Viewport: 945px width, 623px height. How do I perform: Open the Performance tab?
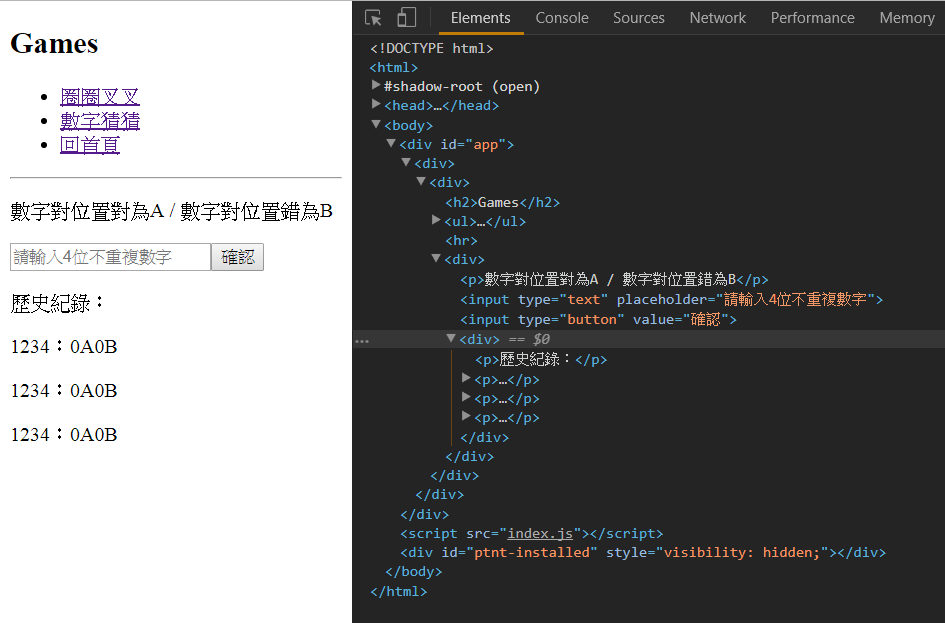coord(812,18)
